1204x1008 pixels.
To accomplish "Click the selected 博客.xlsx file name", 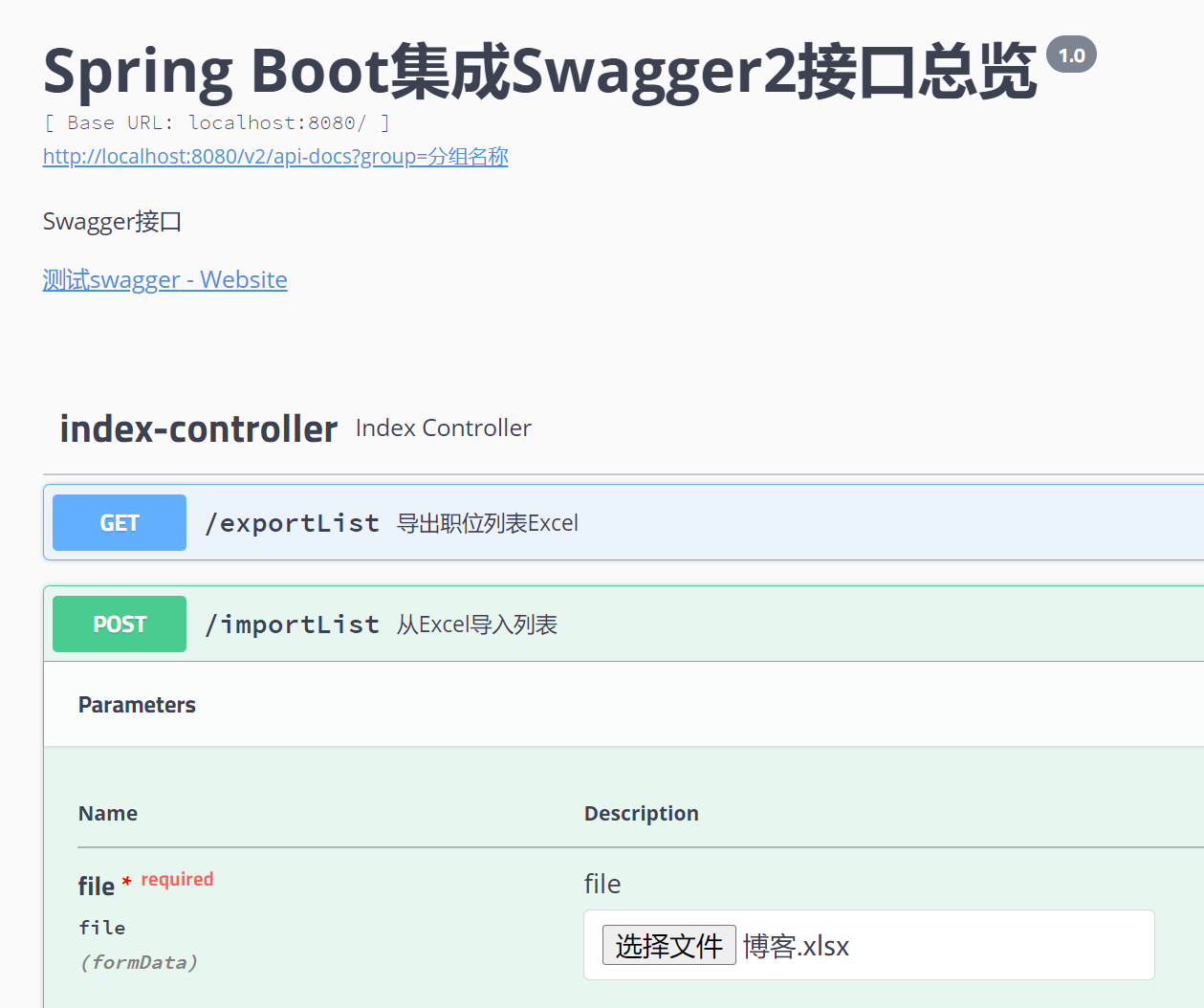I will pyautogui.click(x=796, y=947).
